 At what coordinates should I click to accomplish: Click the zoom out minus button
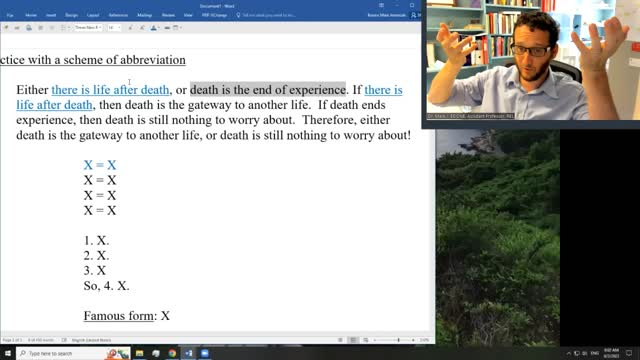tap(375, 340)
